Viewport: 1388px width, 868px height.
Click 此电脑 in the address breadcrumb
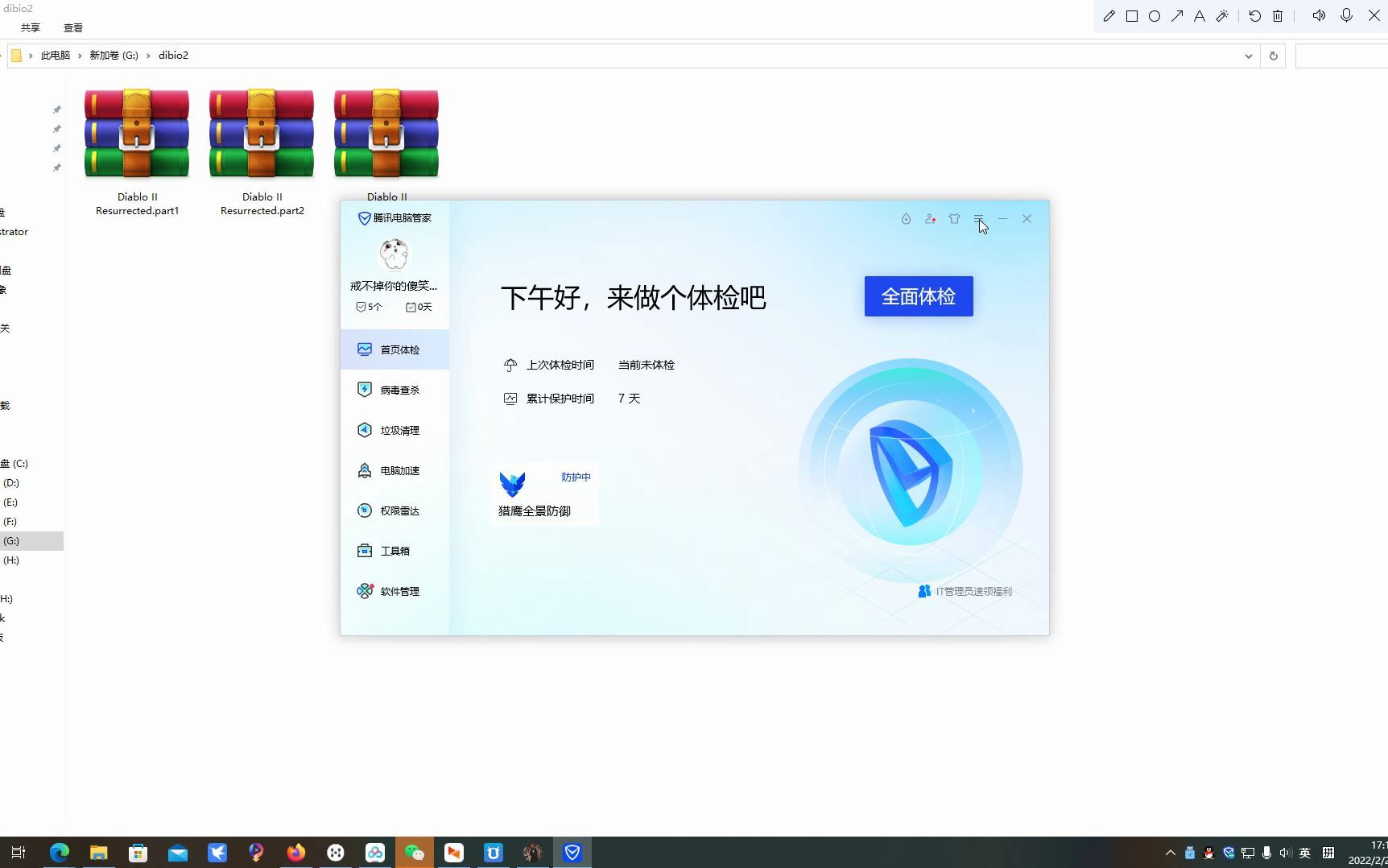[x=56, y=56]
